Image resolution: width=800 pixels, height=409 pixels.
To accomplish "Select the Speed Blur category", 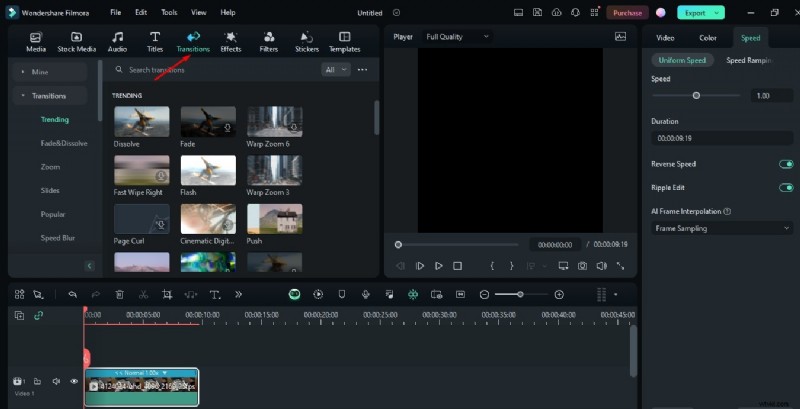I will tap(58, 238).
